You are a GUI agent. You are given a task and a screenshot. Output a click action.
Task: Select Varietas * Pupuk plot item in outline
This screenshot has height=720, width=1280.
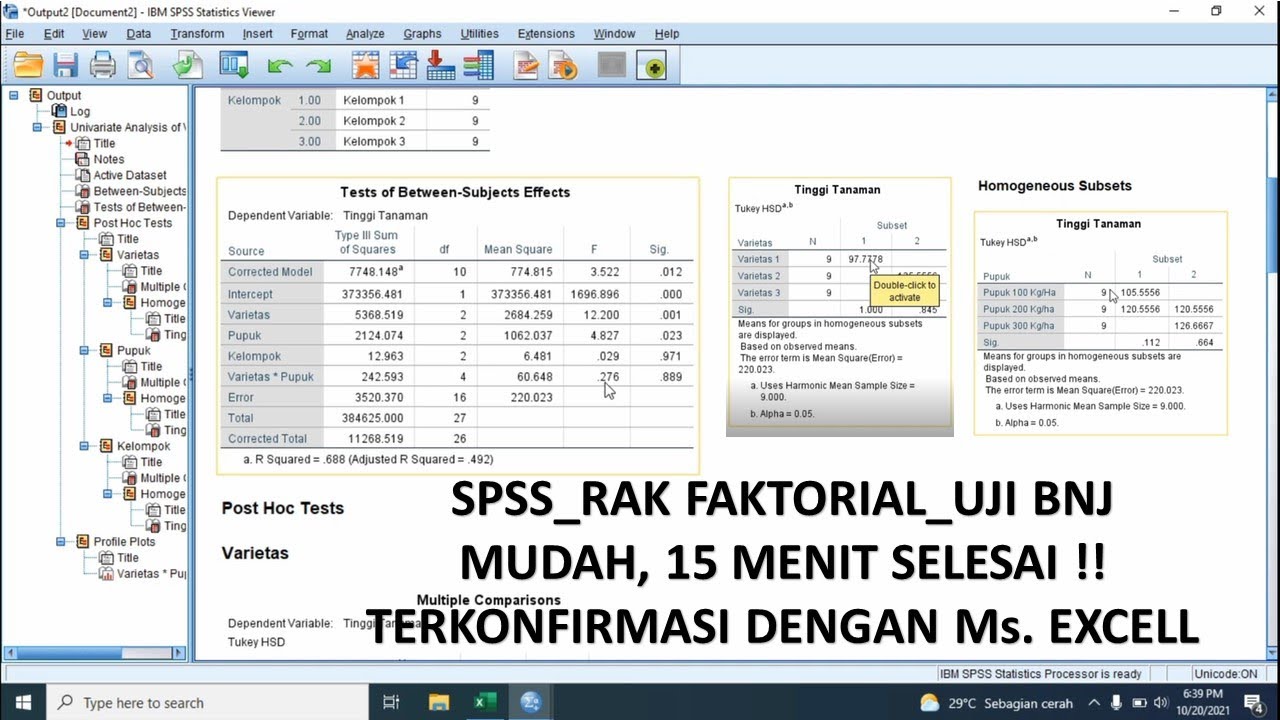click(x=151, y=574)
